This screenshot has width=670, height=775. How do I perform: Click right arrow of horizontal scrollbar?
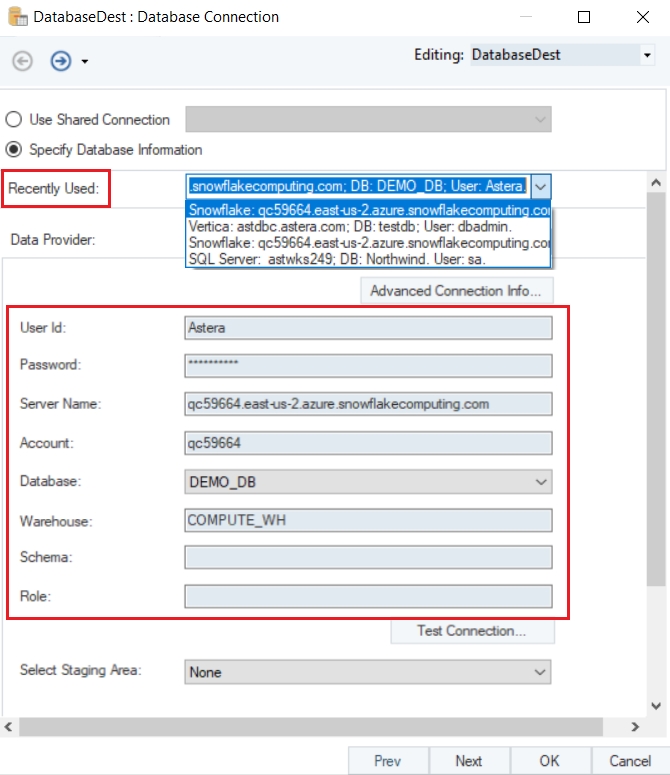point(634,727)
